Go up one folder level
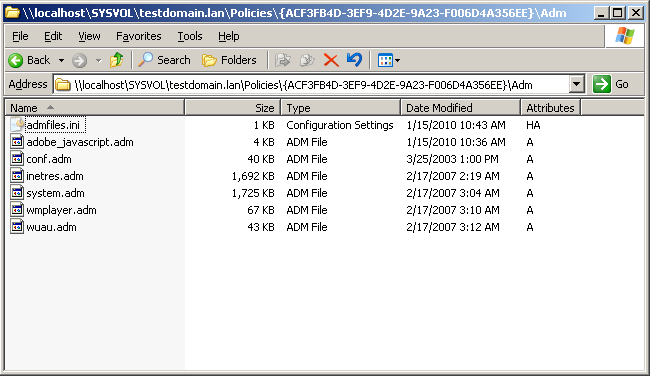 (x=117, y=60)
